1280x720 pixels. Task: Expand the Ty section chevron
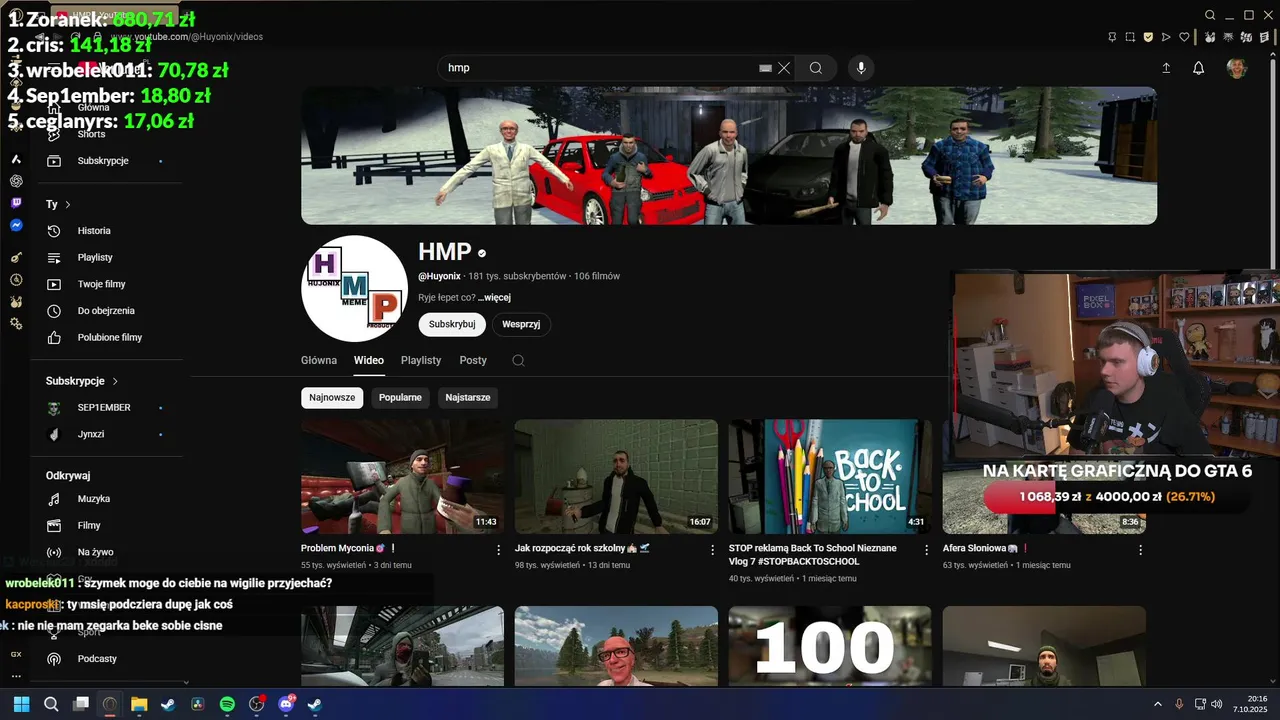[68, 205]
